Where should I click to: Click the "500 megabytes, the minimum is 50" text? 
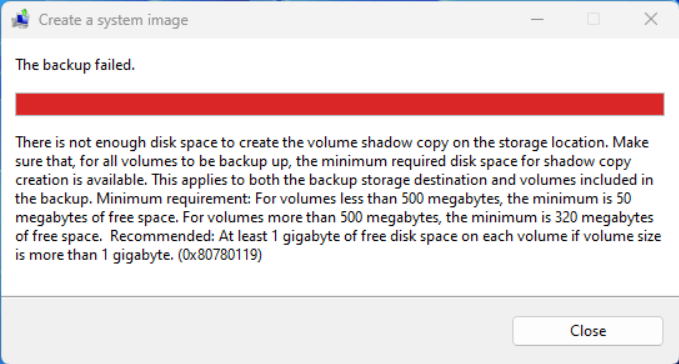(x=516, y=199)
